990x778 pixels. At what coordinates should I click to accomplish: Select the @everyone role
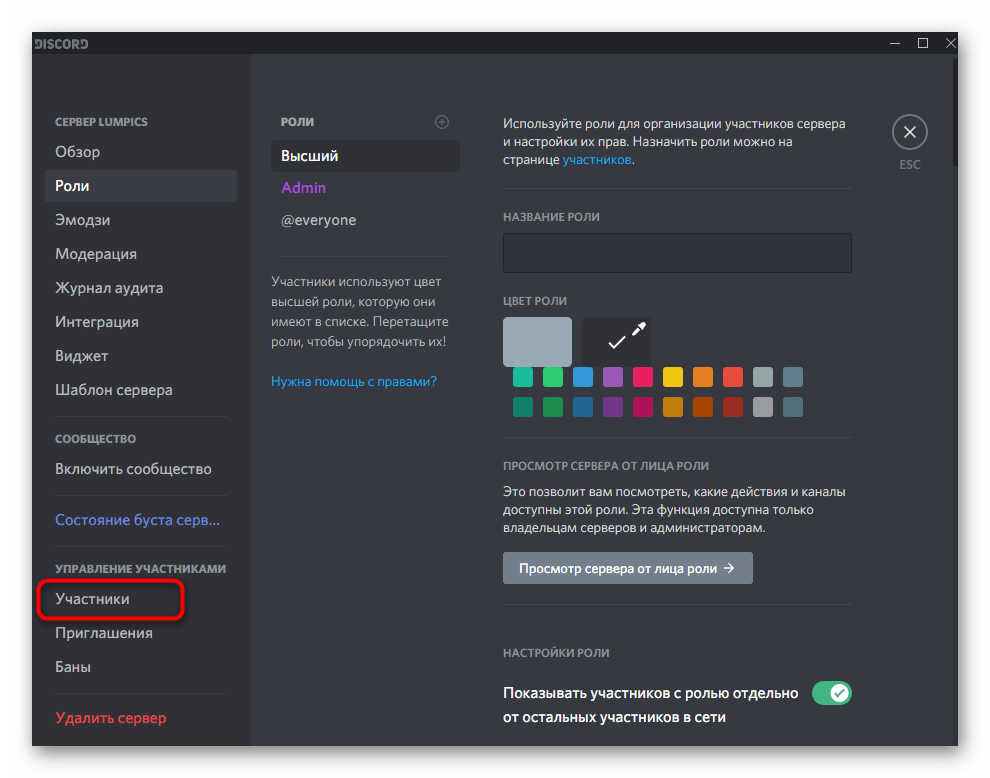pyautogui.click(x=318, y=220)
